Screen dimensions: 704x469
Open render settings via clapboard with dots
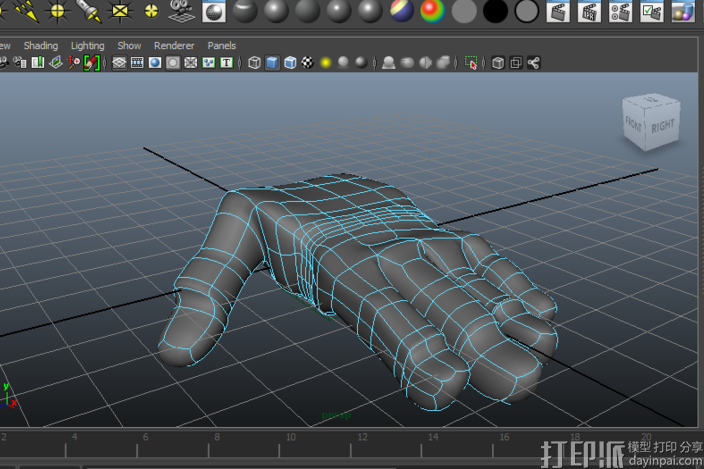click(620, 11)
